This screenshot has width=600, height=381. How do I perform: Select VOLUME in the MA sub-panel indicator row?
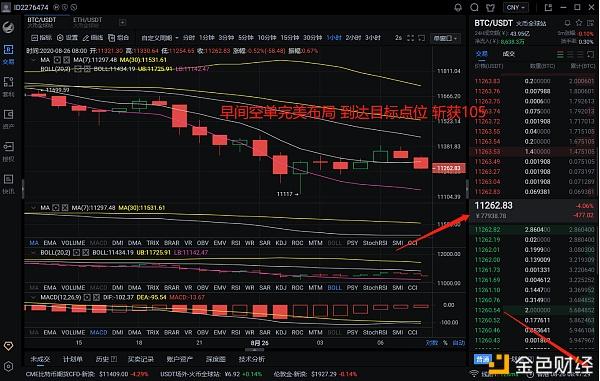pos(73,243)
